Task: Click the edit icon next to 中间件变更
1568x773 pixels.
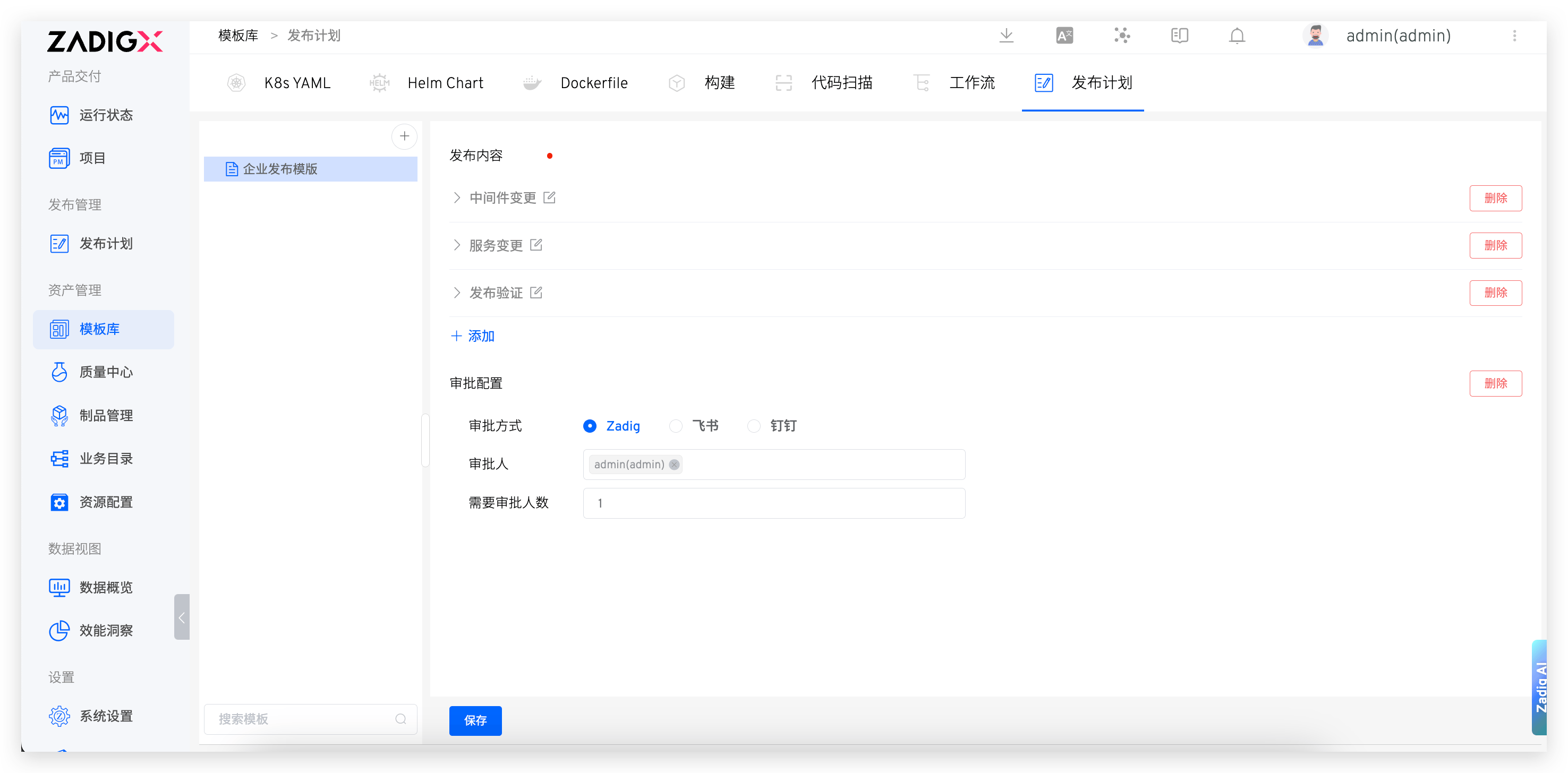Action: coord(550,197)
